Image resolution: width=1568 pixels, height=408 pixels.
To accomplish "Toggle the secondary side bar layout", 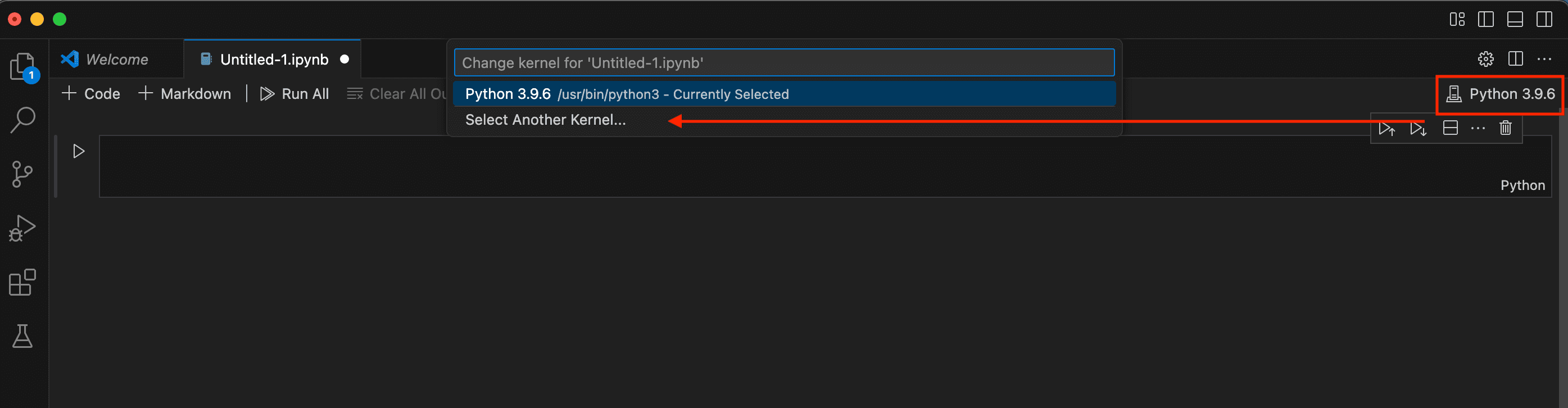I will pos(1544,20).
